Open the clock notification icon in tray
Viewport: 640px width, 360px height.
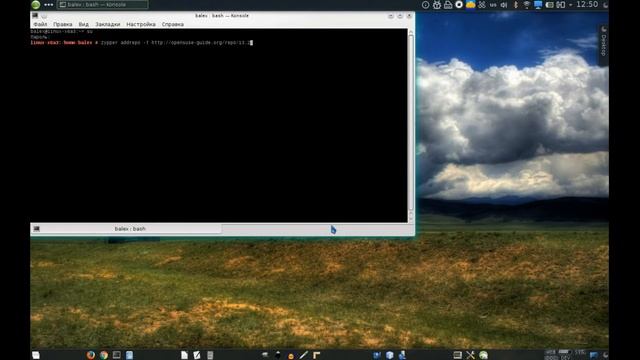tap(425, 5)
